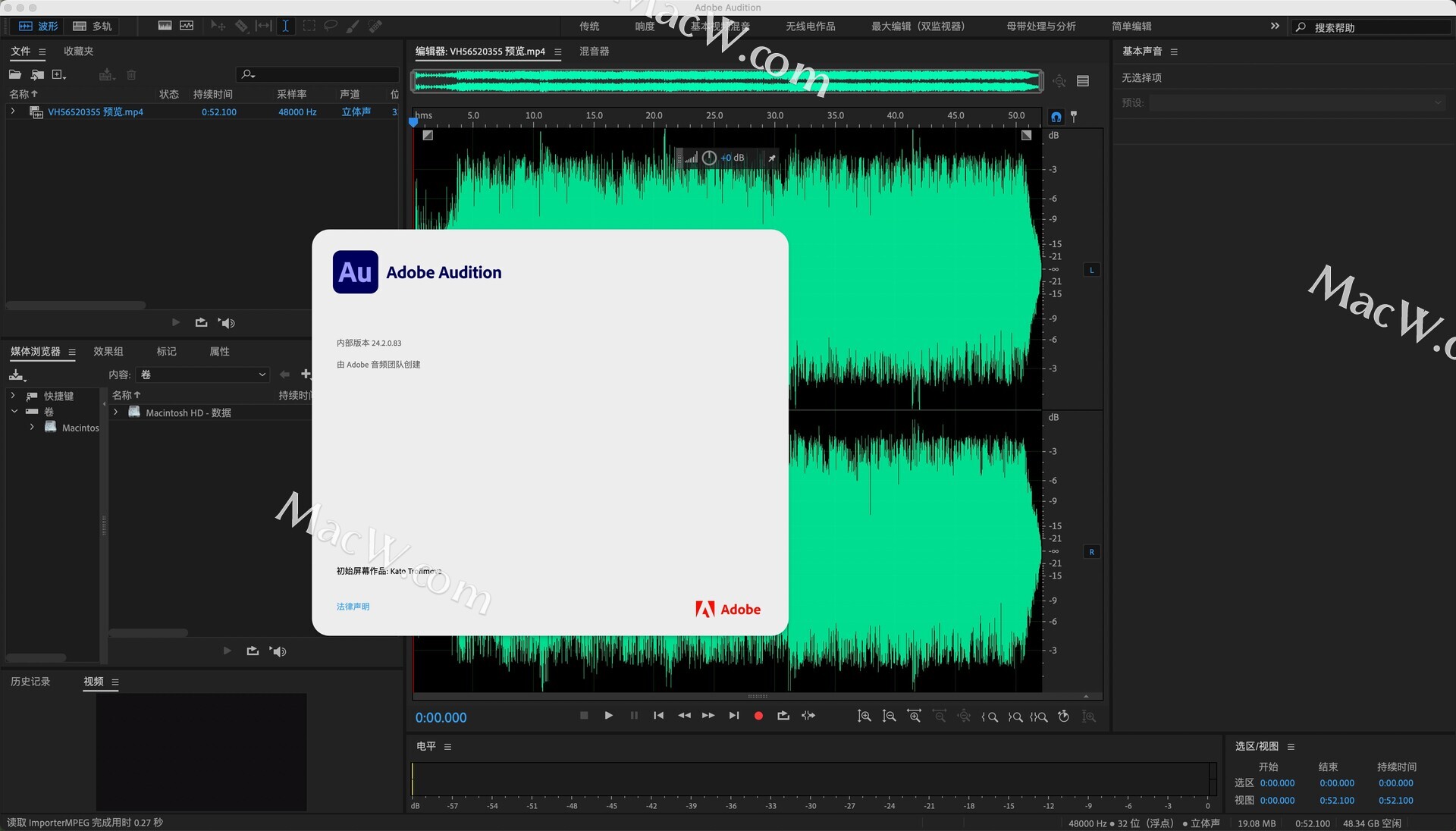Click the zoom in time icon
The image size is (1456, 831).
pyautogui.click(x=915, y=716)
